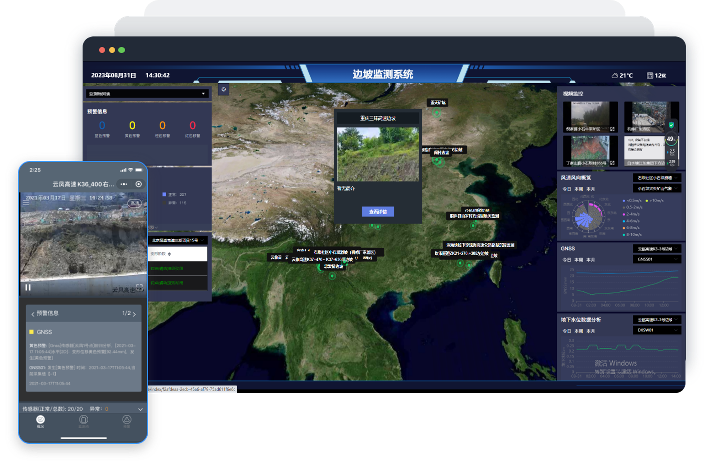Select the second green list entry in the left panel

pos(178,283)
